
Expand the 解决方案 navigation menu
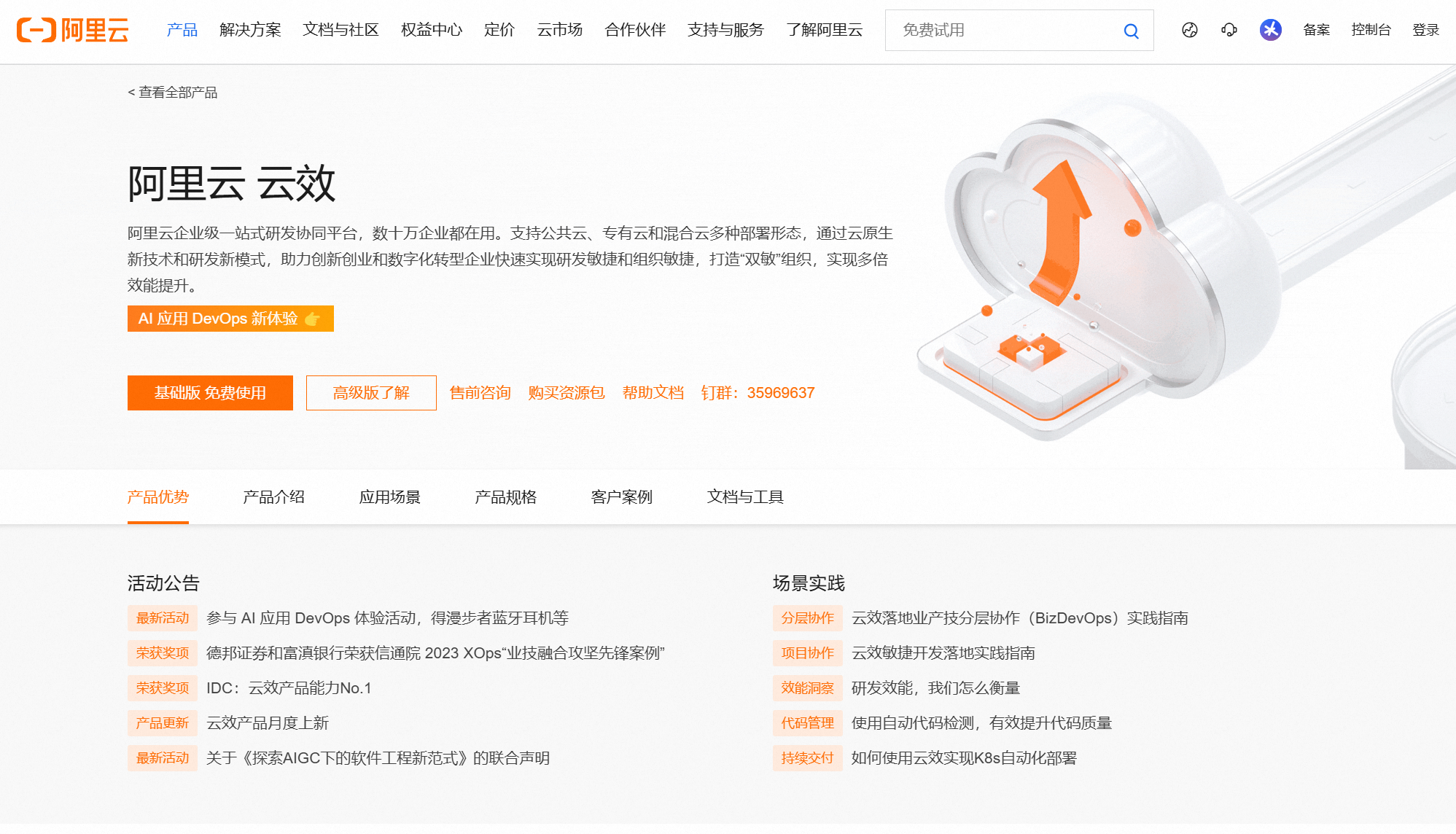point(250,30)
